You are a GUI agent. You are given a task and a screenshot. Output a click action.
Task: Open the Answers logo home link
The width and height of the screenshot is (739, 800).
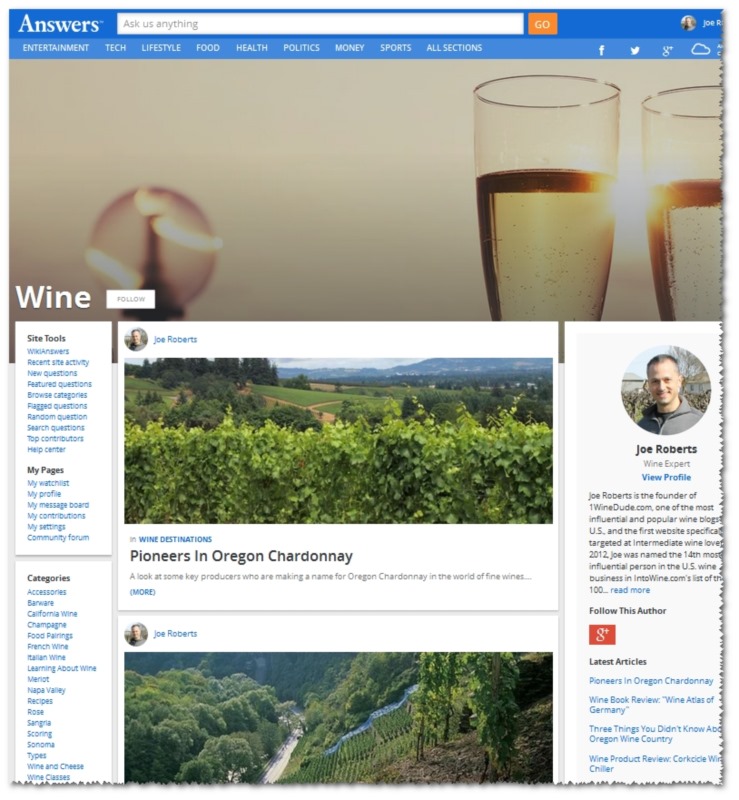(x=60, y=23)
